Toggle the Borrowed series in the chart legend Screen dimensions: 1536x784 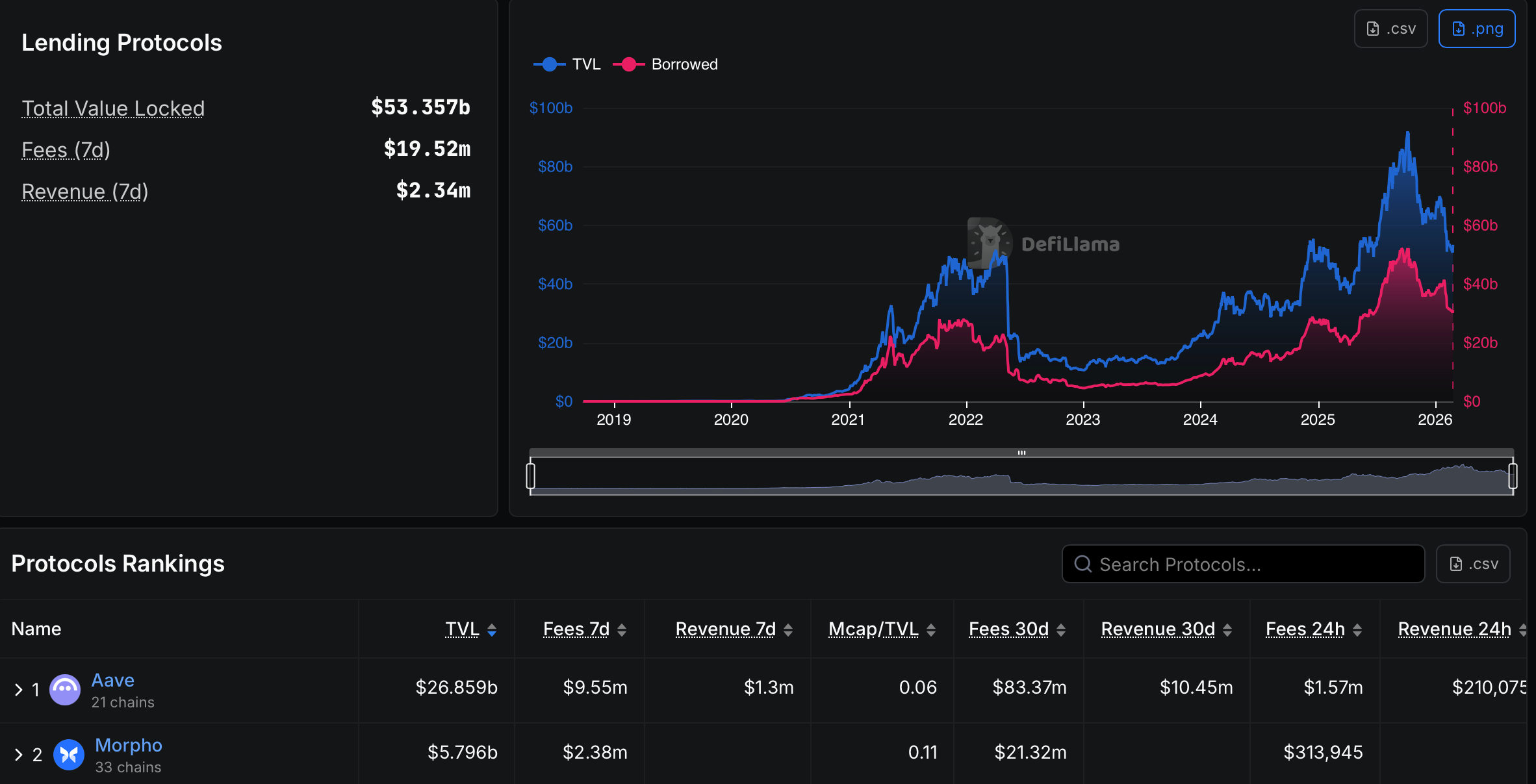[667, 64]
